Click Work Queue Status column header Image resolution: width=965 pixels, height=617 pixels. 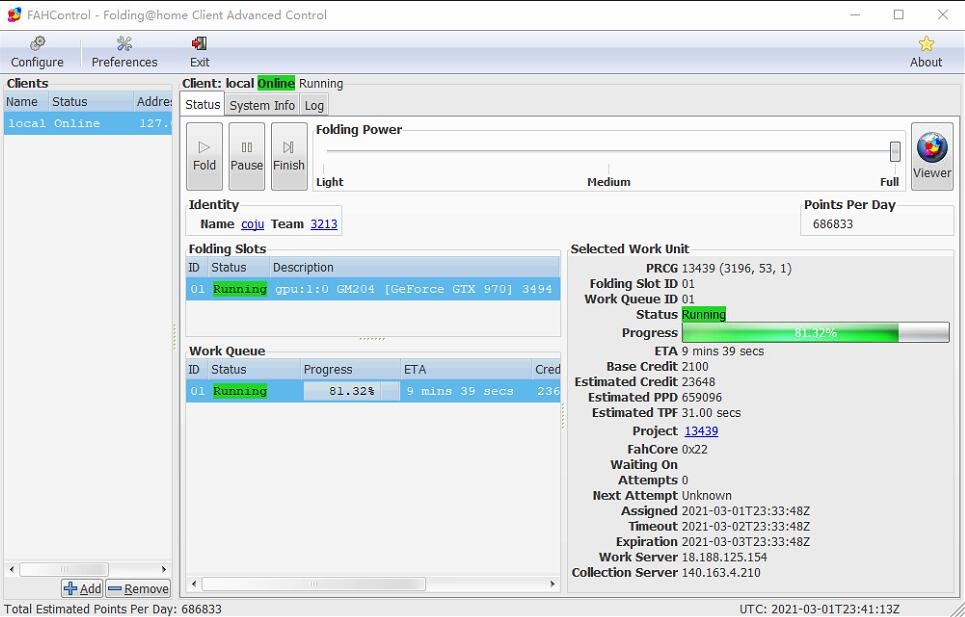coord(254,369)
